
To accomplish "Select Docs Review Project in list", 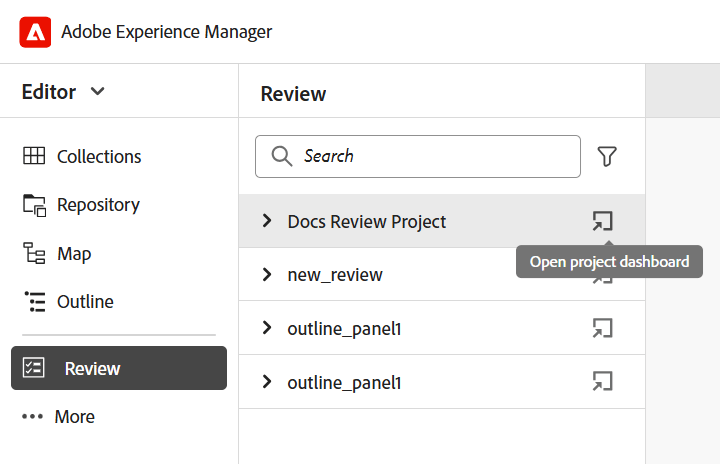I will pyautogui.click(x=366, y=221).
